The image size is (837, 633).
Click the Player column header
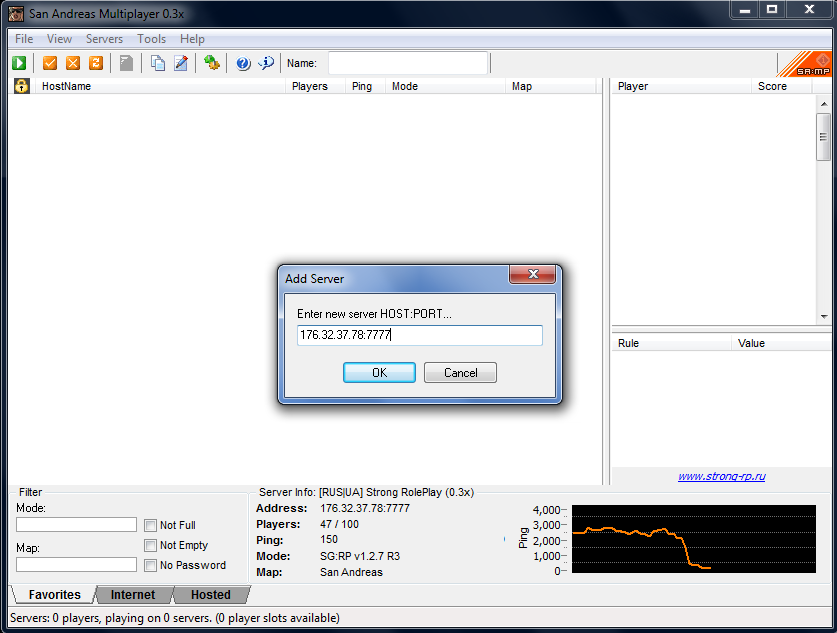point(681,86)
